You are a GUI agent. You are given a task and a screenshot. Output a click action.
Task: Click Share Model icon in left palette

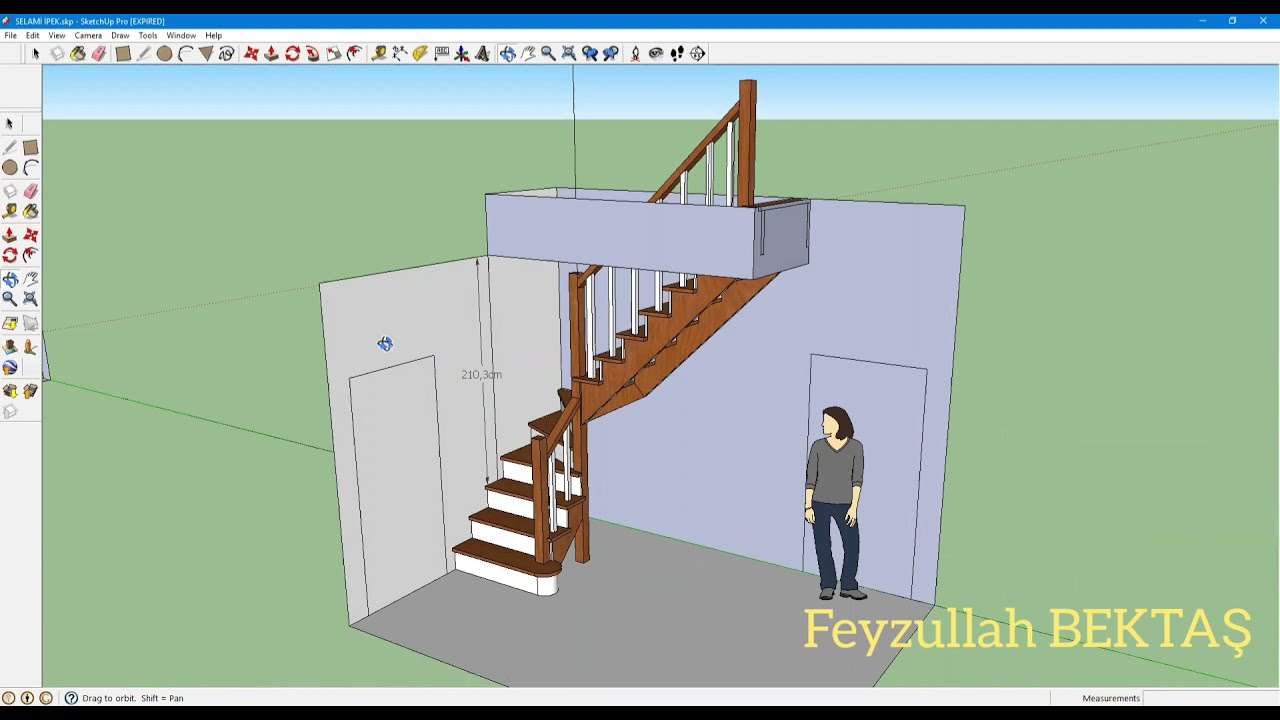coord(30,391)
